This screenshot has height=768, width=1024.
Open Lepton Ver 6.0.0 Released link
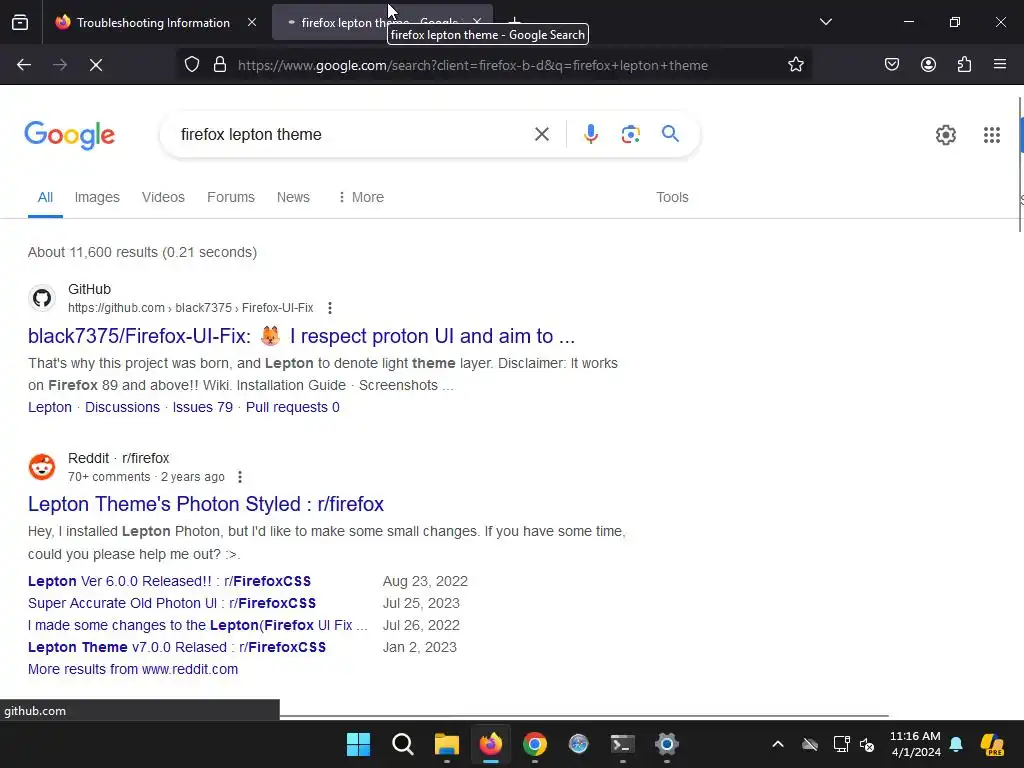(169, 581)
